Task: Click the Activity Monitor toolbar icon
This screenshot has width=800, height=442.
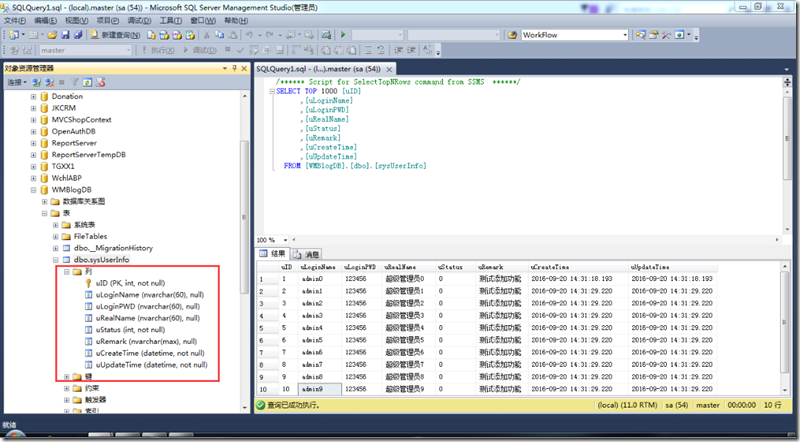Action: click(326, 35)
